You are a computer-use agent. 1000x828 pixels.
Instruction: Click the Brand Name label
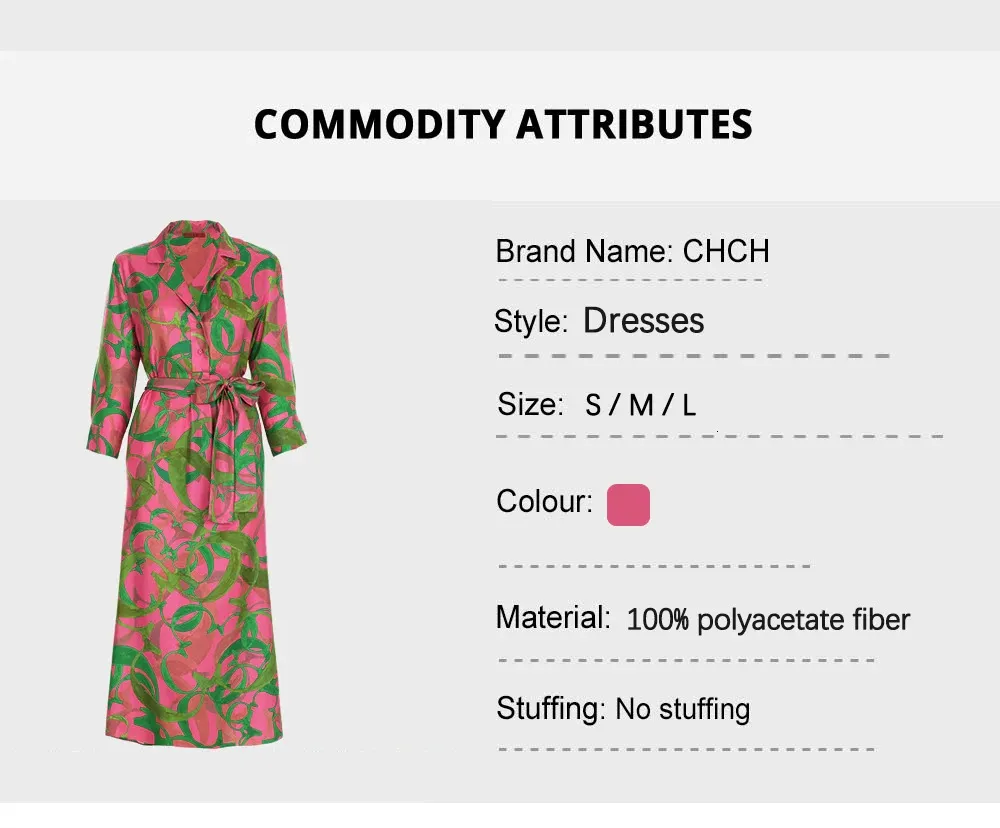[583, 250]
